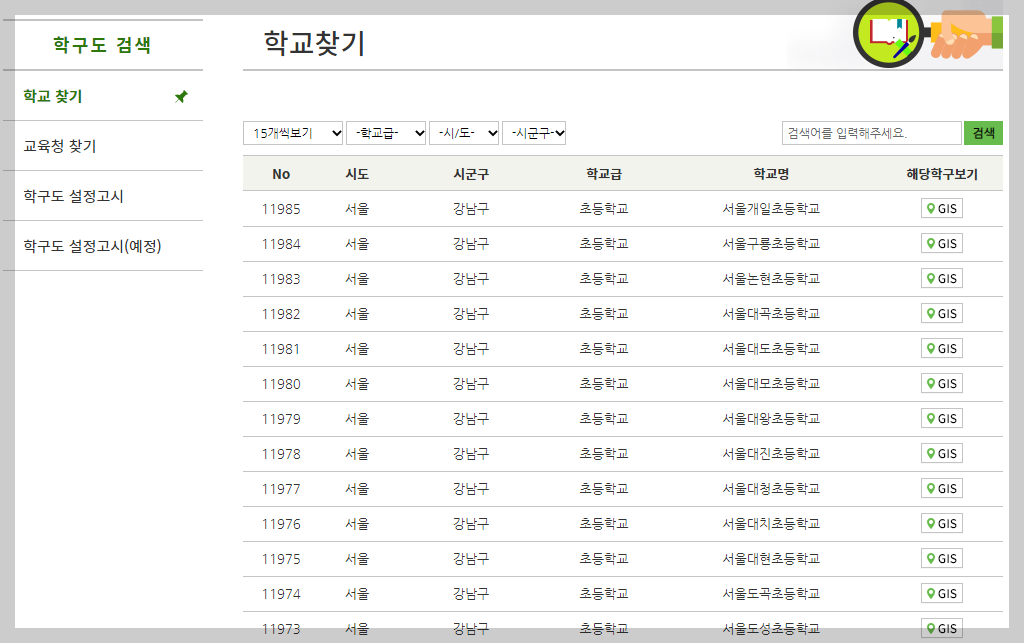Click the 학교명 column header
This screenshot has height=643, width=1024.
click(x=771, y=174)
